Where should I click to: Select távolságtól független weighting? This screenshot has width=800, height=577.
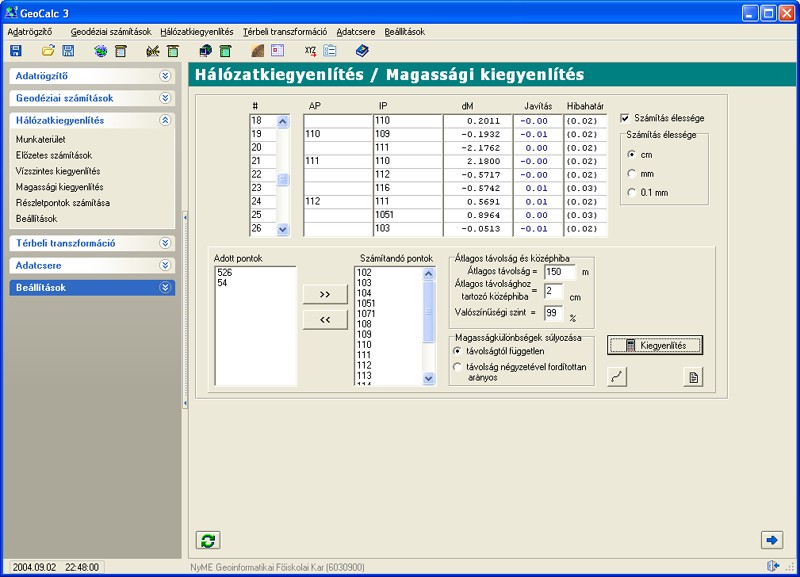tap(457, 351)
